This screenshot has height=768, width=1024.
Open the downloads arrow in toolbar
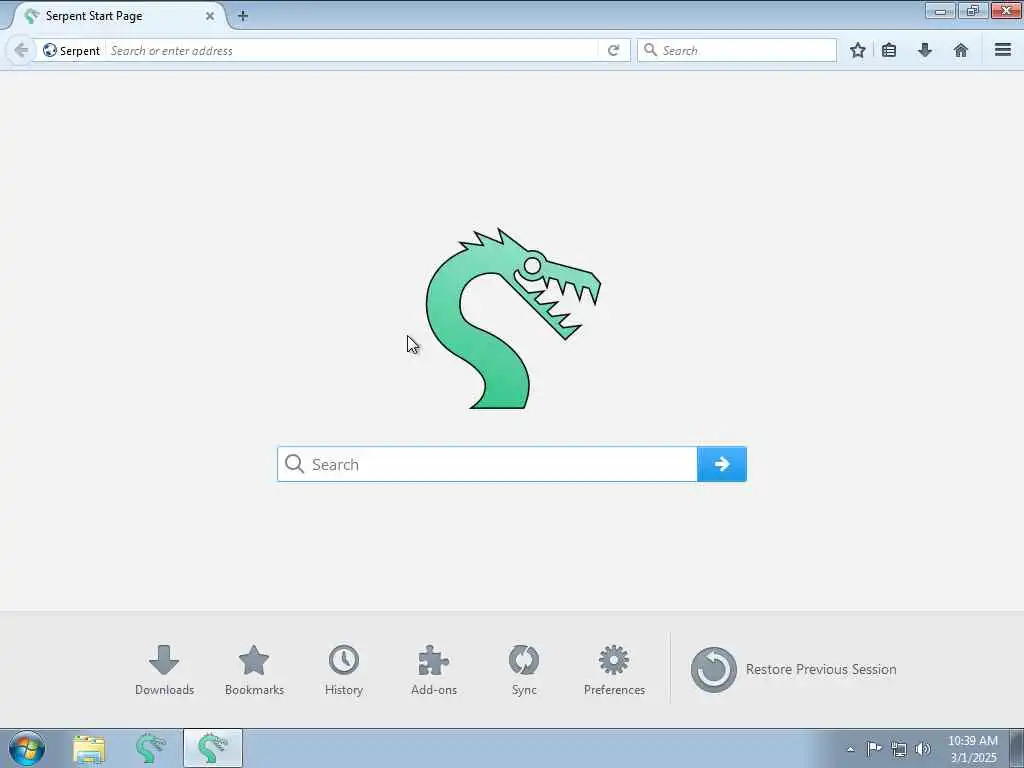925,50
